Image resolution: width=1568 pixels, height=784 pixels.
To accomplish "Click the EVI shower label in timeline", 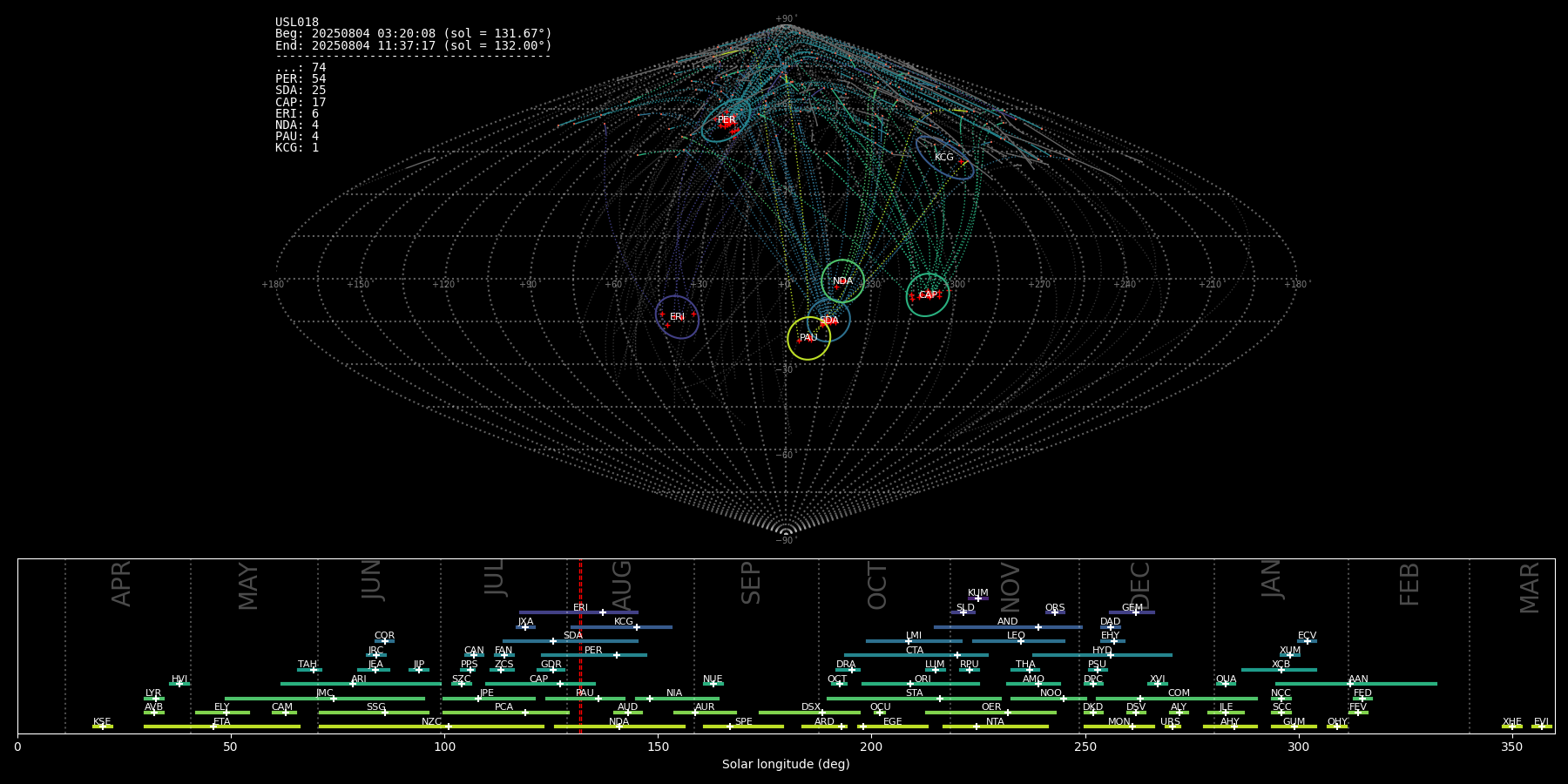I will point(1542,722).
